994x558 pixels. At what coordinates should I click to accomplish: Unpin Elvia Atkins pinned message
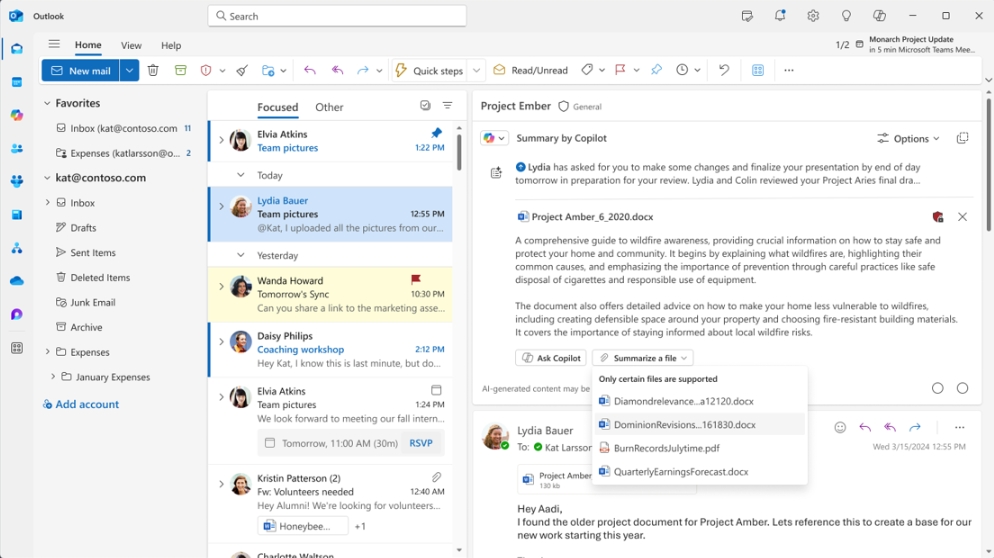pos(436,133)
